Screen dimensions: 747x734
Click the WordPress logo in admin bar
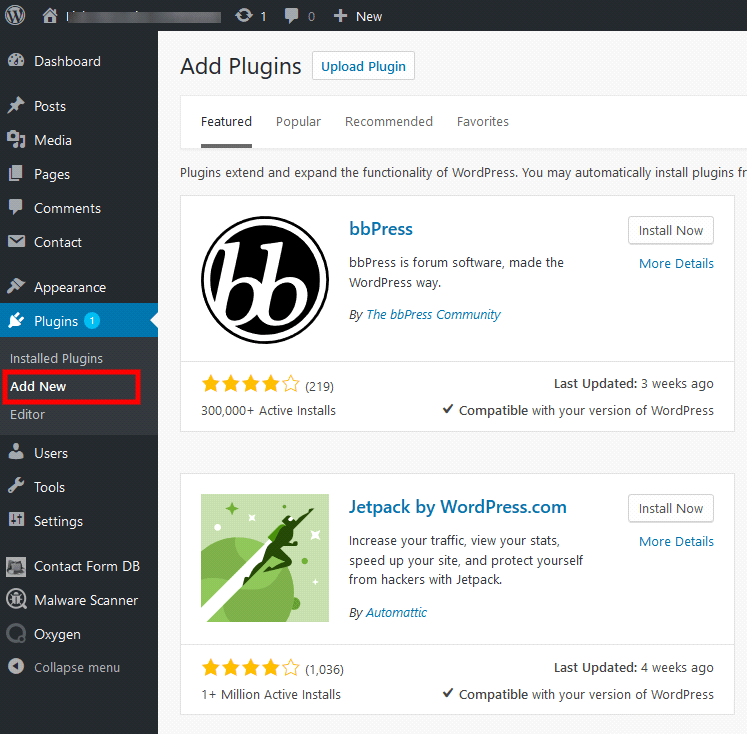tap(16, 16)
